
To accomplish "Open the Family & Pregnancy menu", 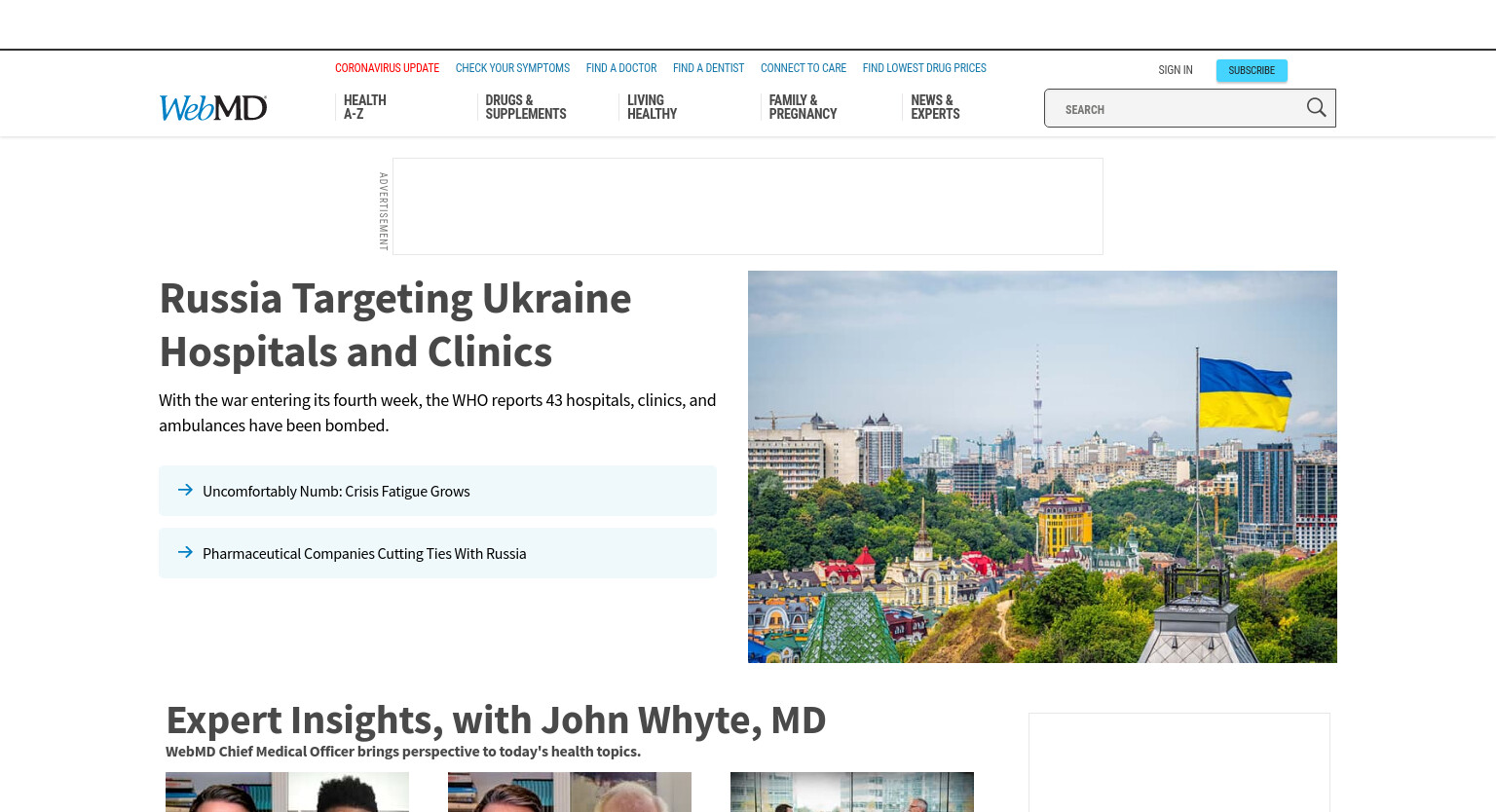I will click(x=803, y=107).
